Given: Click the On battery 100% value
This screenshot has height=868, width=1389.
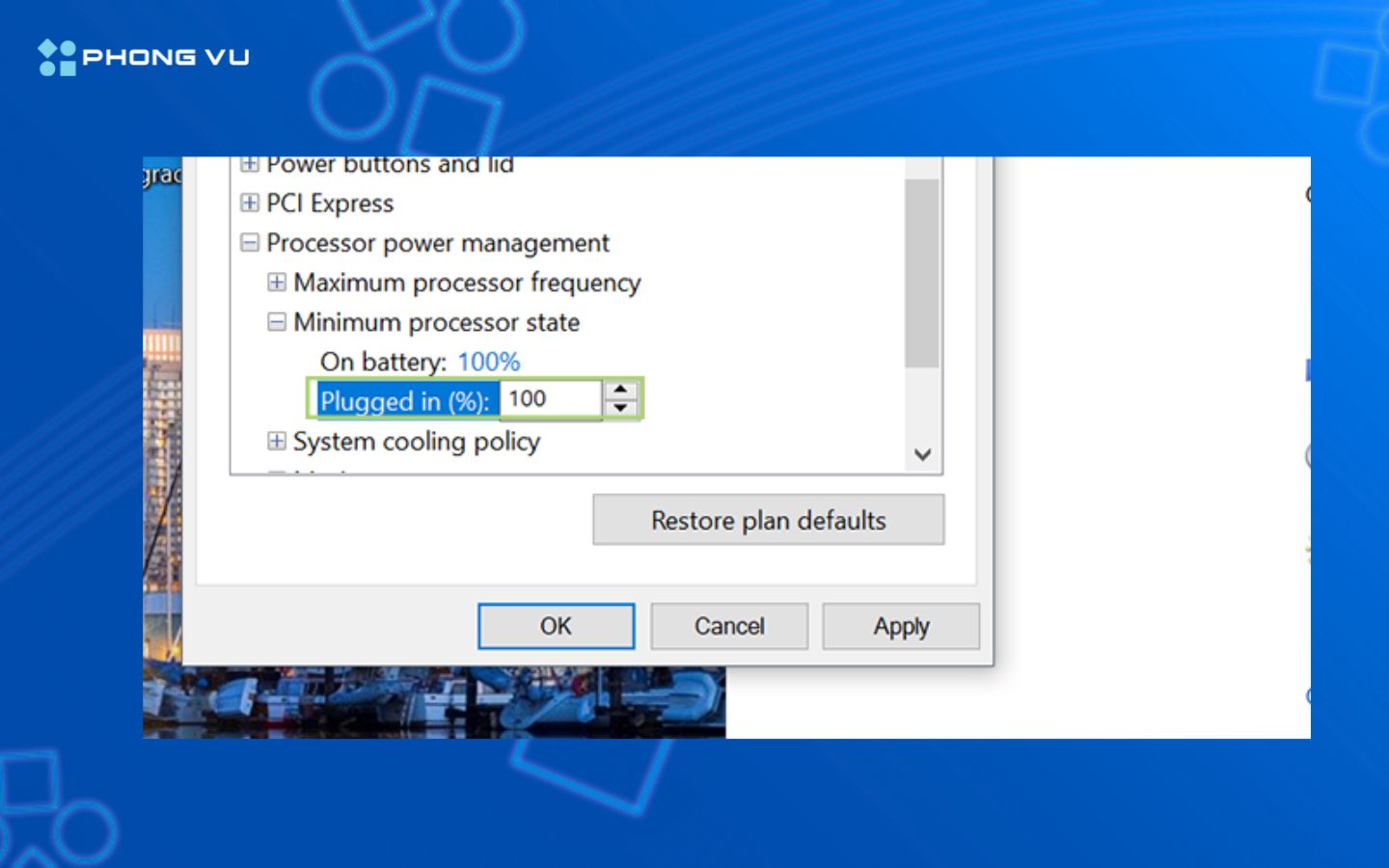Looking at the screenshot, I should click(488, 362).
